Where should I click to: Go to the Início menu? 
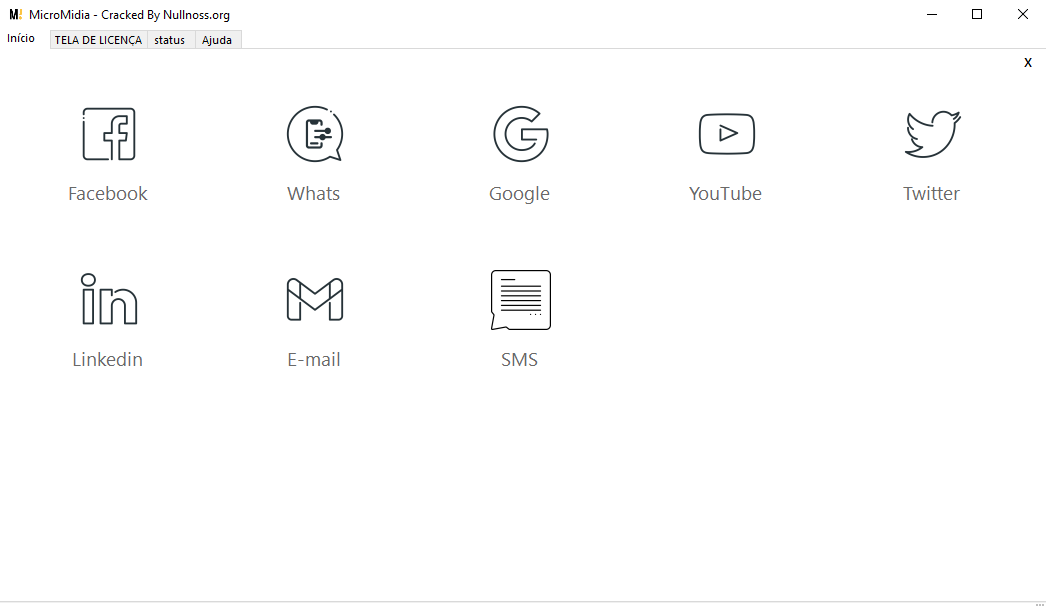(21, 39)
